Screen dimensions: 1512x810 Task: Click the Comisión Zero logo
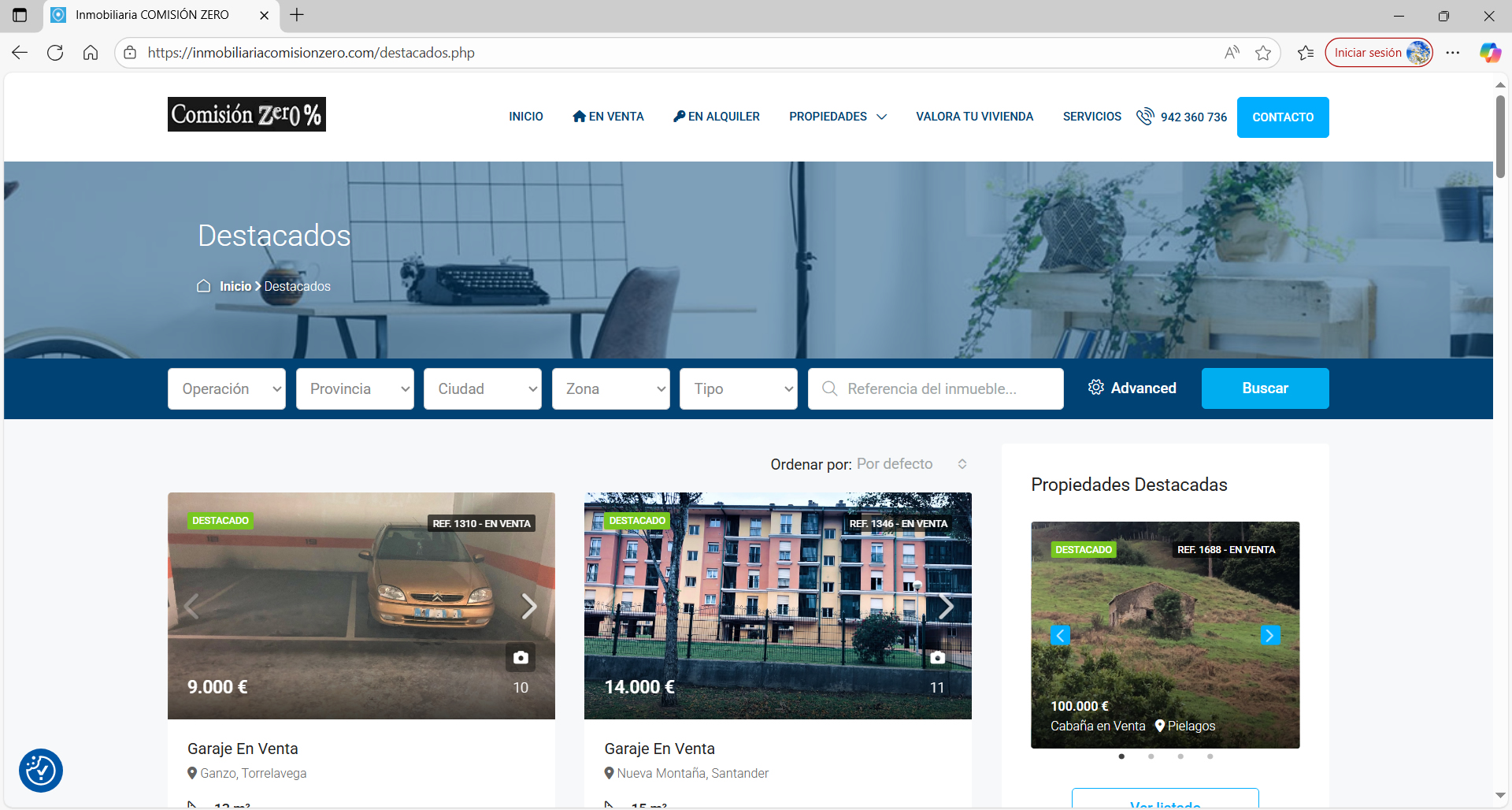[x=246, y=113]
